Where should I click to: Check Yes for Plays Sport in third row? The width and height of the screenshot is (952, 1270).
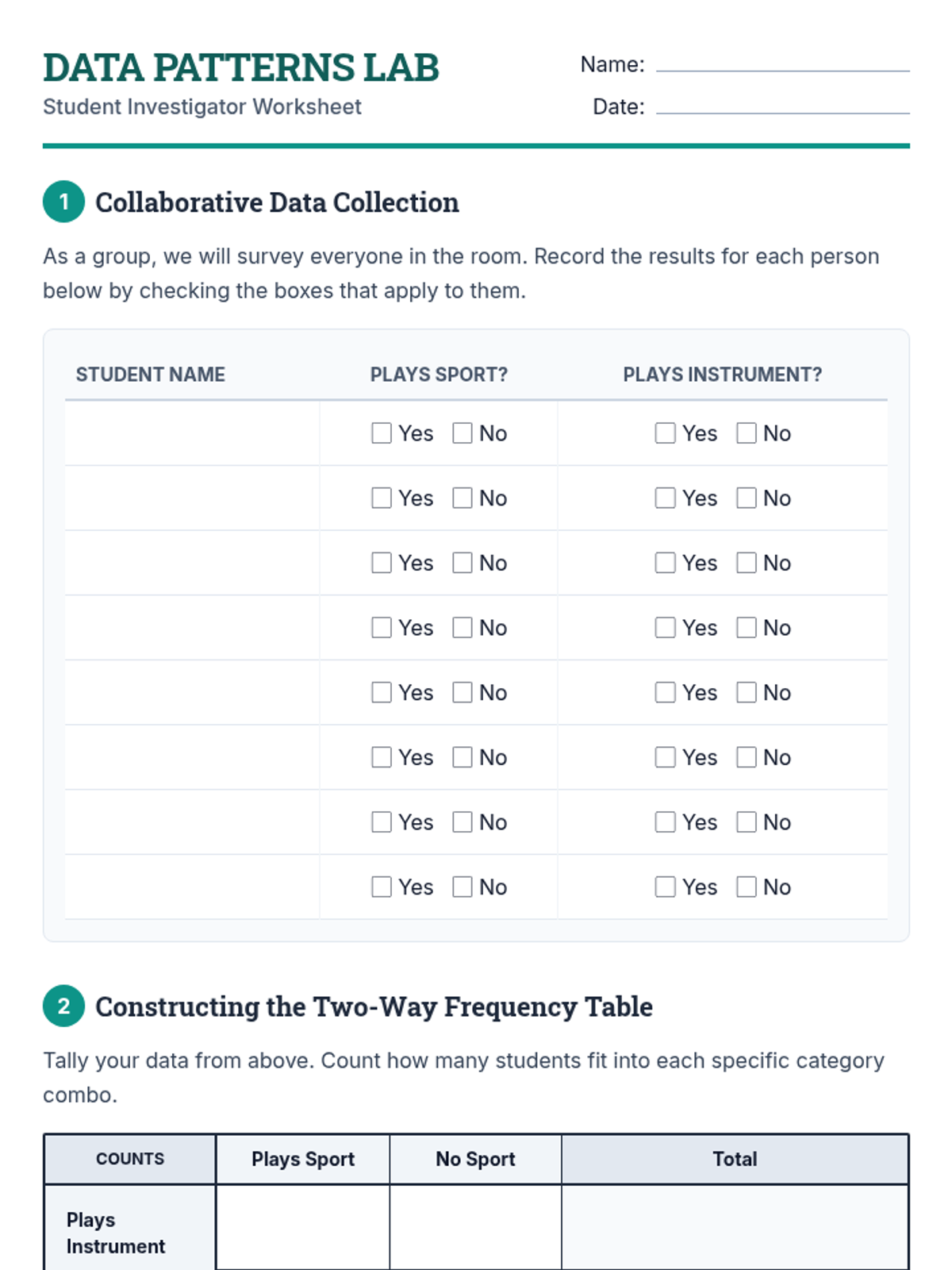pyautogui.click(x=382, y=563)
